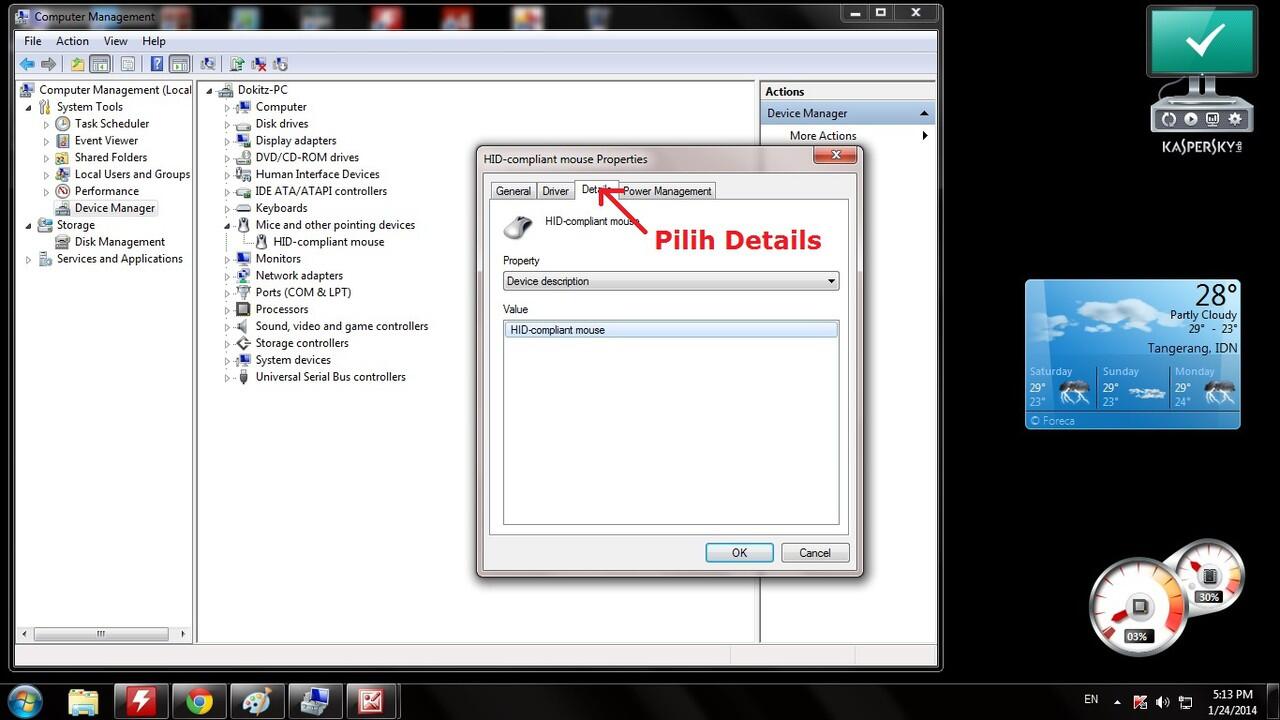This screenshot has height=720, width=1280.
Task: Select Local Users and Groups
Action: click(132, 175)
